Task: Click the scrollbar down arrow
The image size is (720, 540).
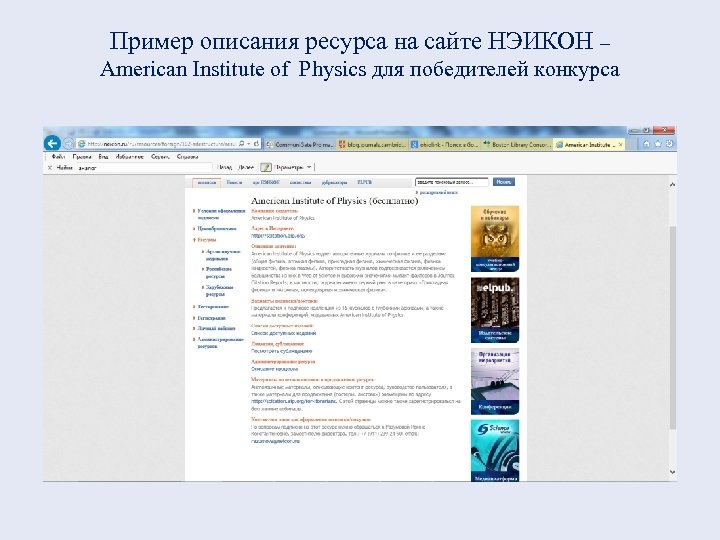Action: click(672, 472)
